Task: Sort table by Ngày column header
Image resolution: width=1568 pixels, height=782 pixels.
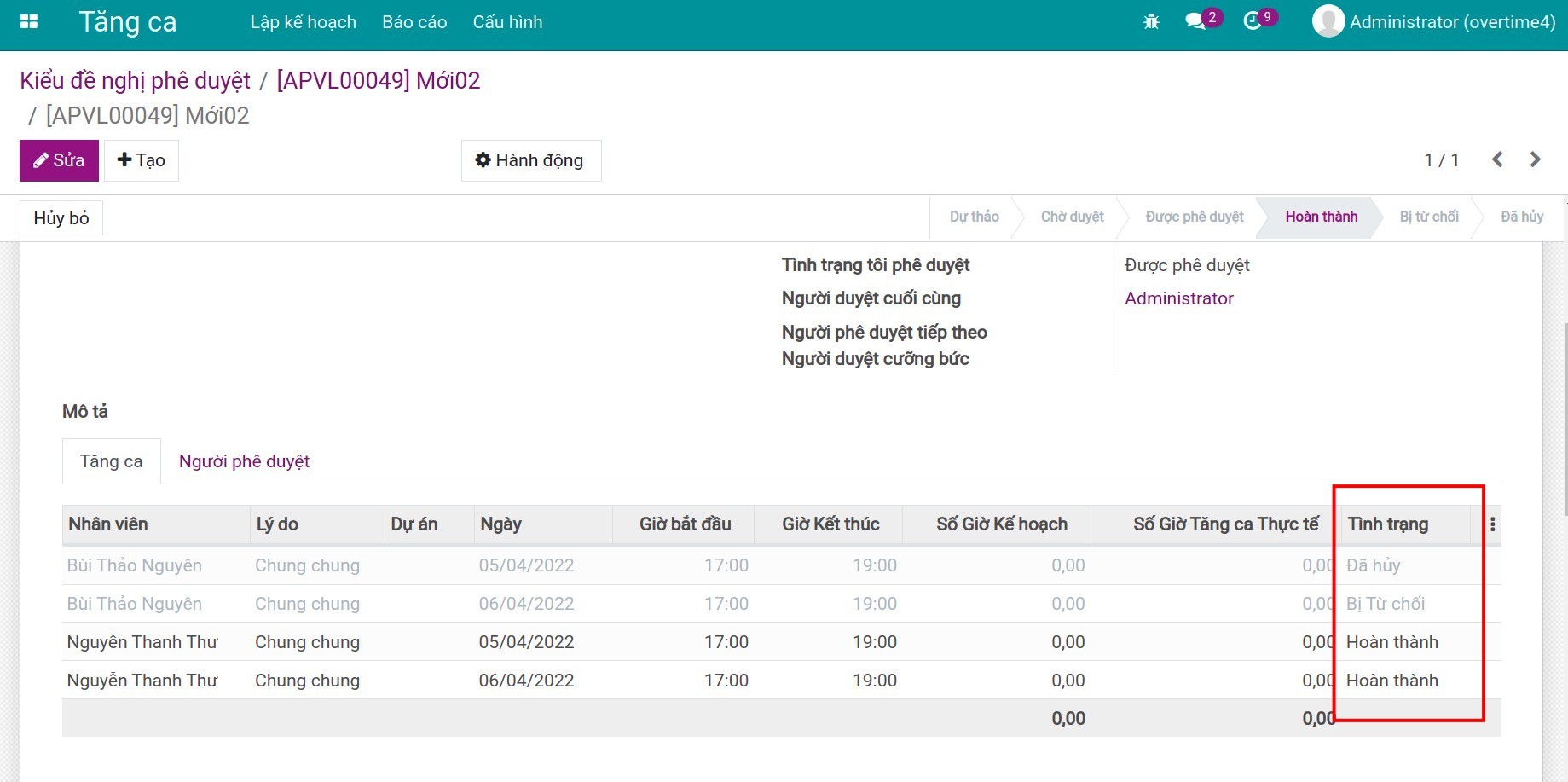Action: 500,524
